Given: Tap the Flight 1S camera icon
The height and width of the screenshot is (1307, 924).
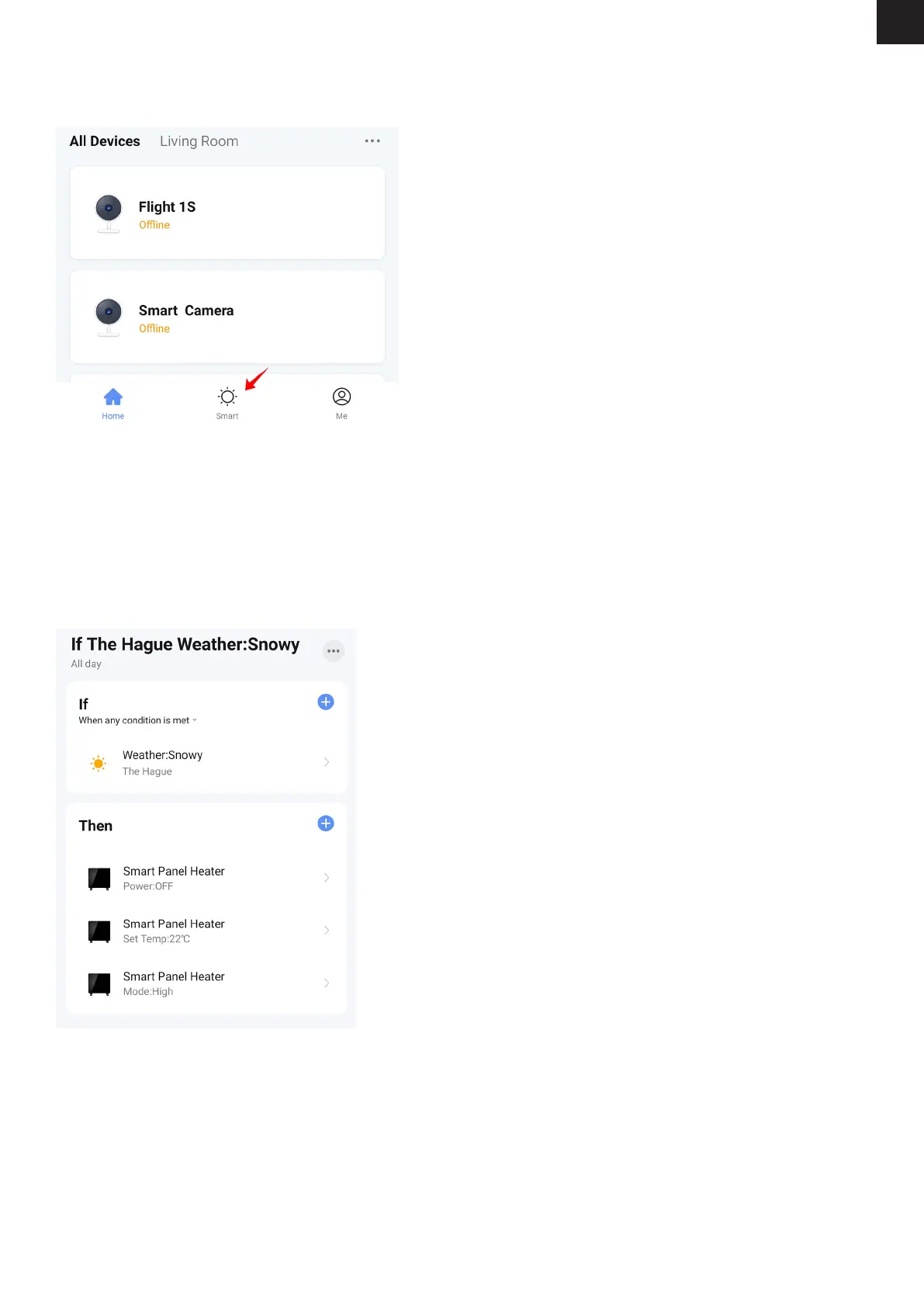Looking at the screenshot, I should (x=109, y=213).
